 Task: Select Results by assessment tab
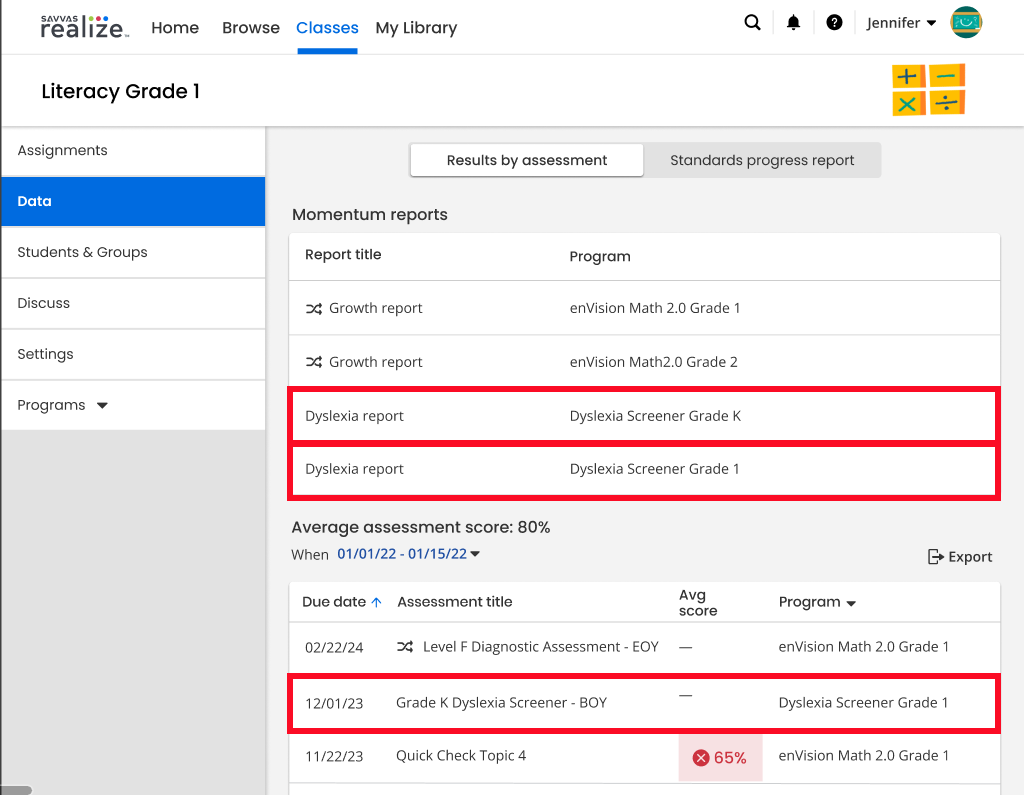[527, 160]
